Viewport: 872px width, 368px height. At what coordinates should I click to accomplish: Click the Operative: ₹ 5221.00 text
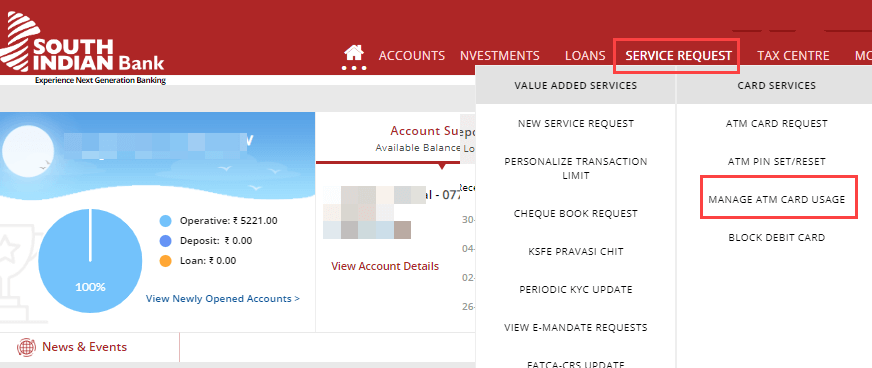229,221
